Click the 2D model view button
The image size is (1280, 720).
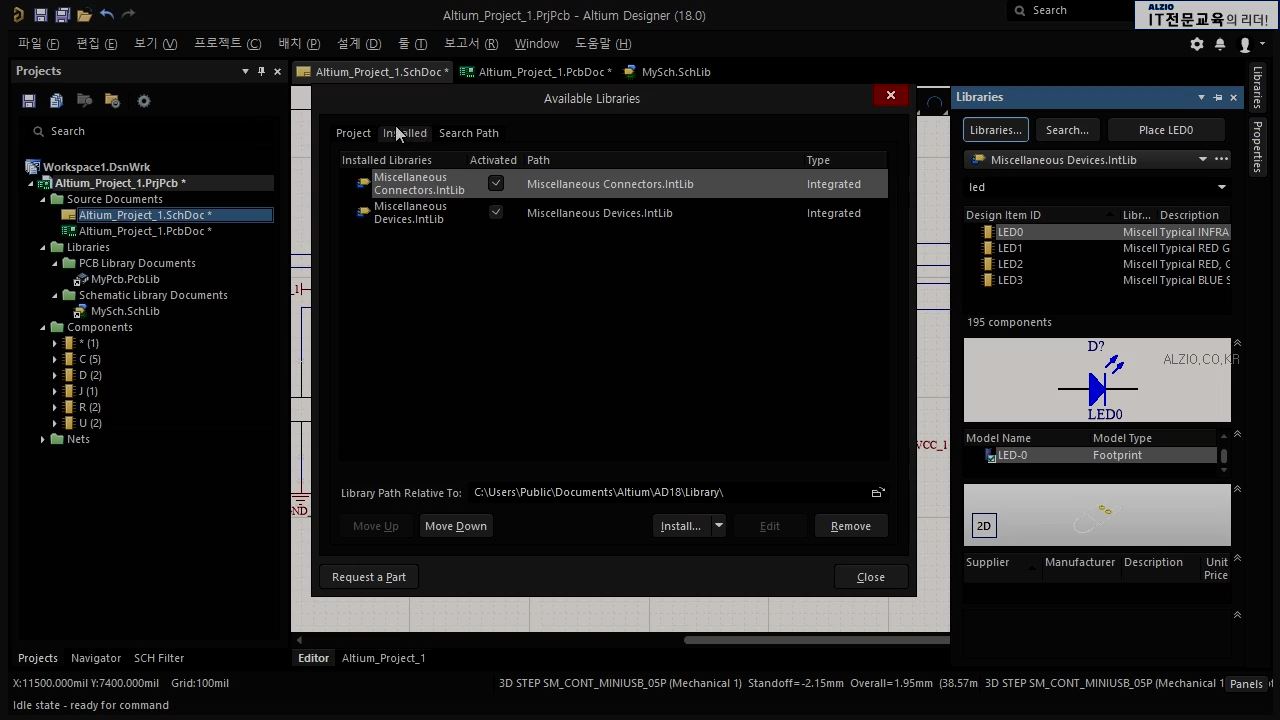pyautogui.click(x=984, y=526)
